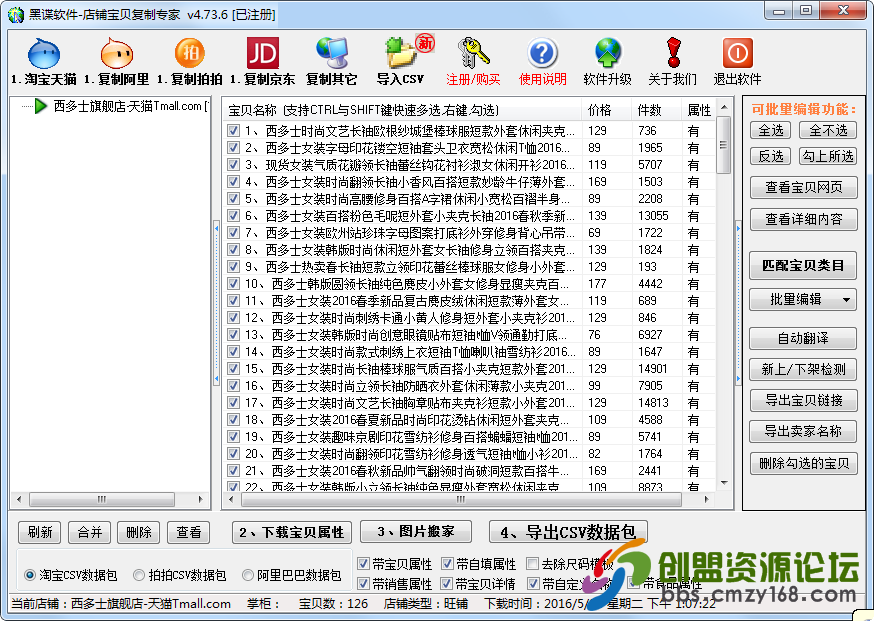Image resolution: width=874 pixels, height=621 pixels.
Task: Click the 勾上所选 button
Action: pos(828,156)
